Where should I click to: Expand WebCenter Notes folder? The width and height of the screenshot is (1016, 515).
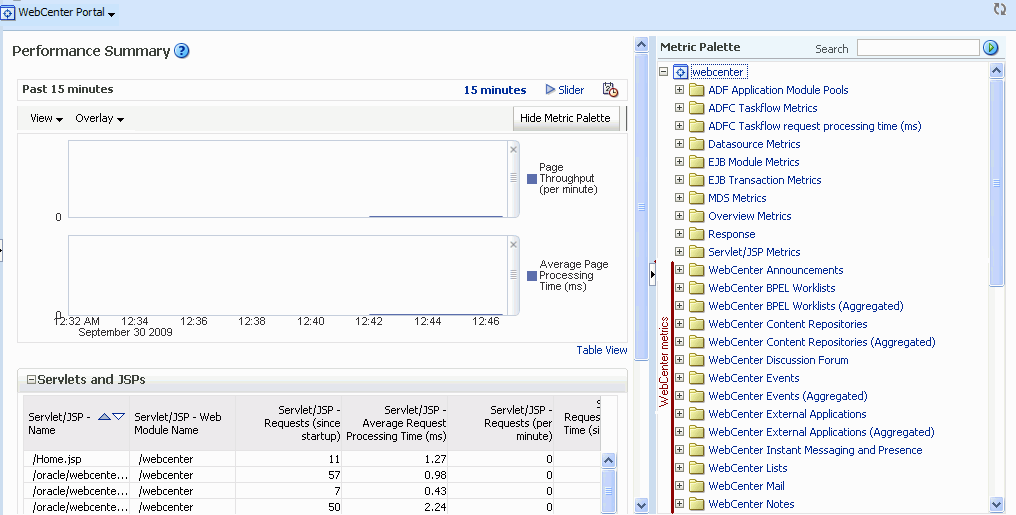(679, 503)
